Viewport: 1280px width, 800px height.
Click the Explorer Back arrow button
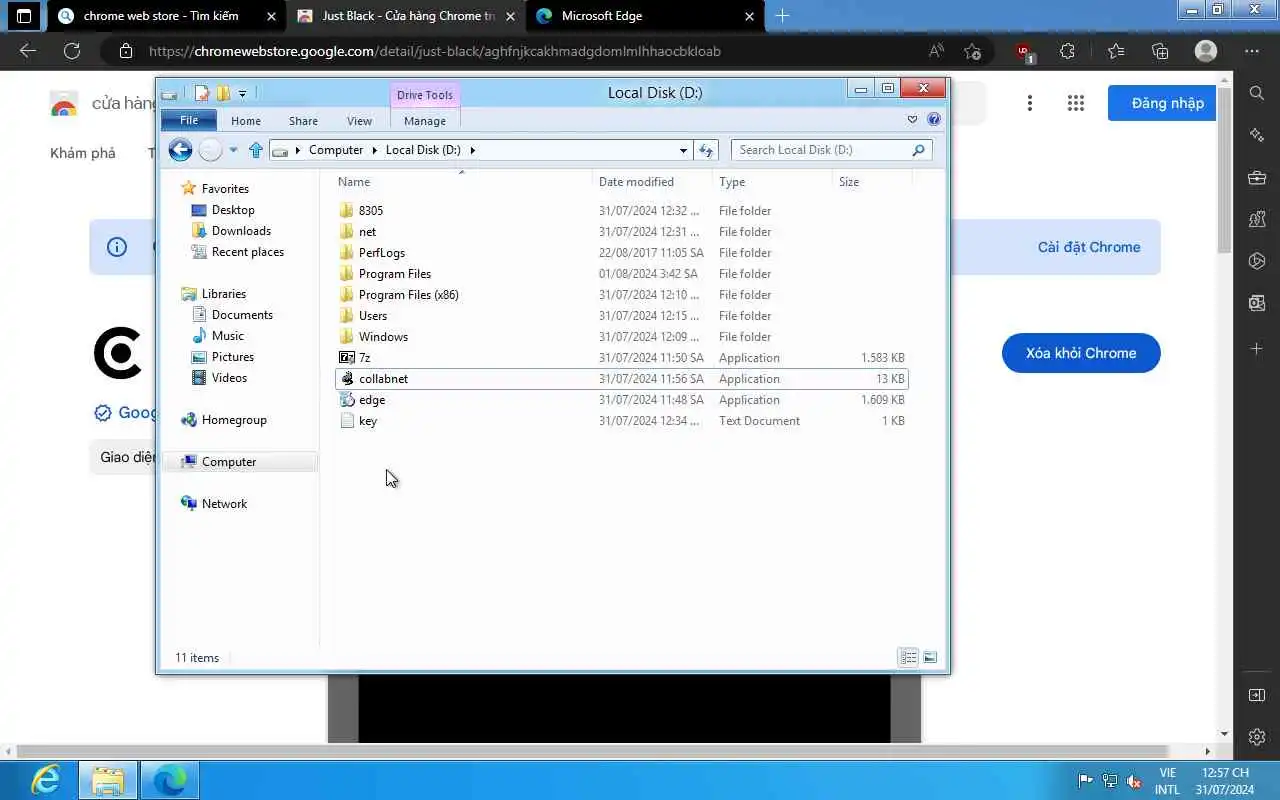click(180, 150)
